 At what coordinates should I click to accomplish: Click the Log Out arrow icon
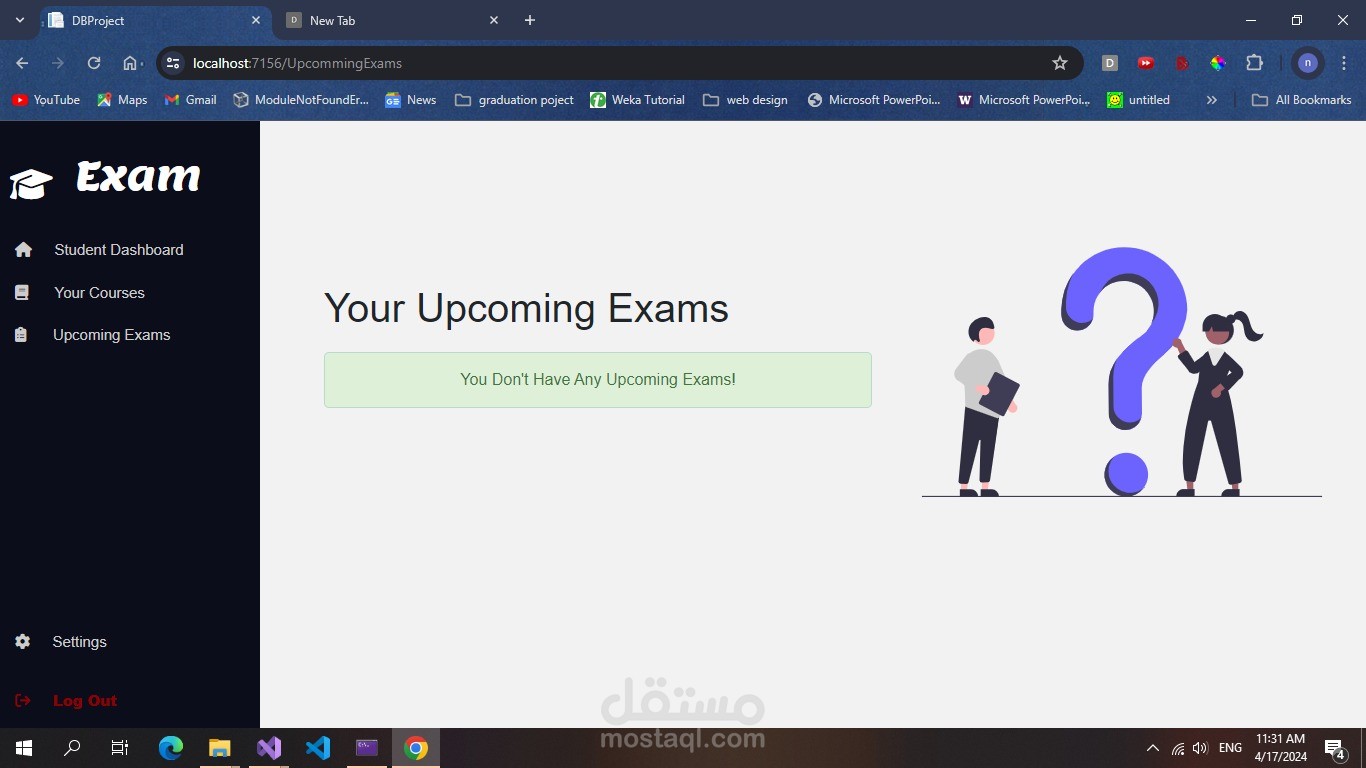[19, 700]
